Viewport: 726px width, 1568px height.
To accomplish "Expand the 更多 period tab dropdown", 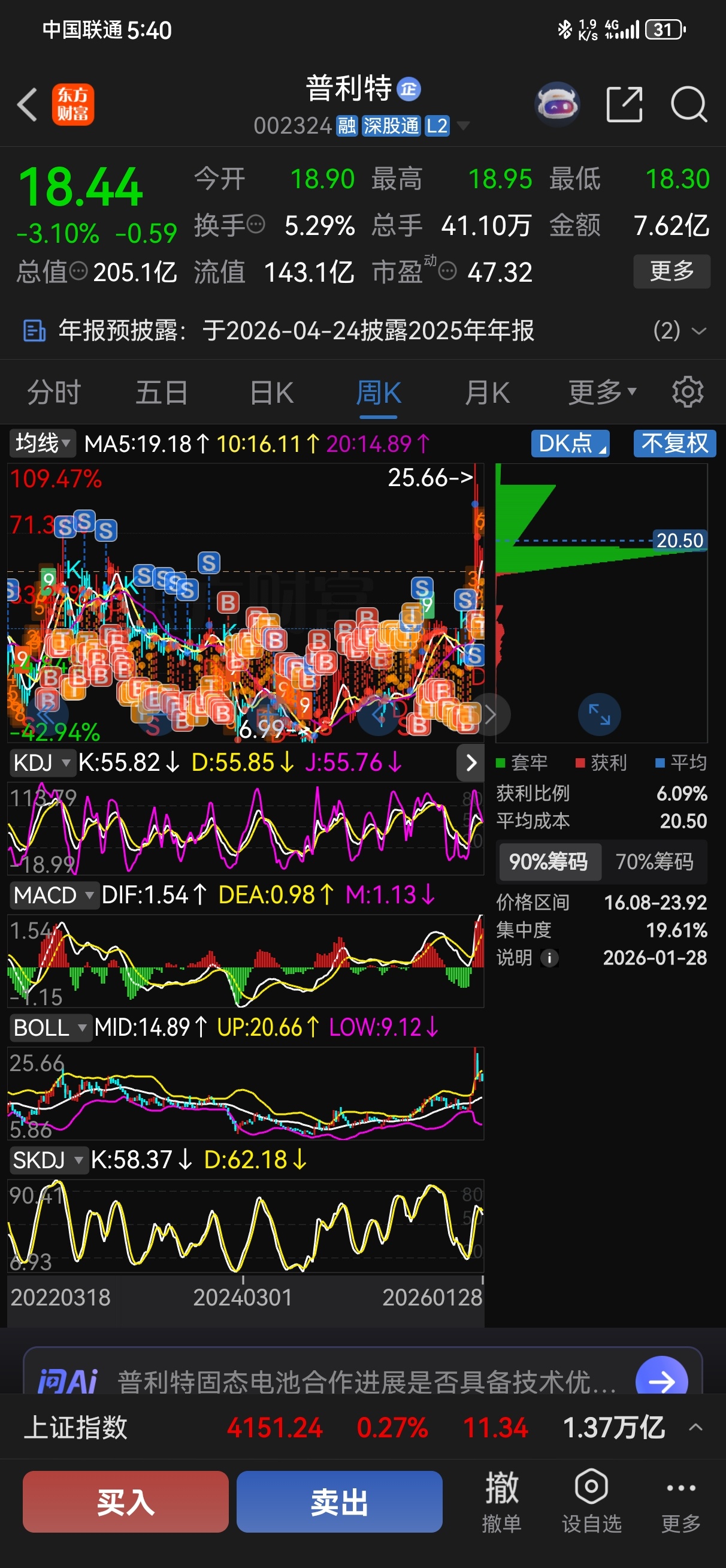I will 603,392.
